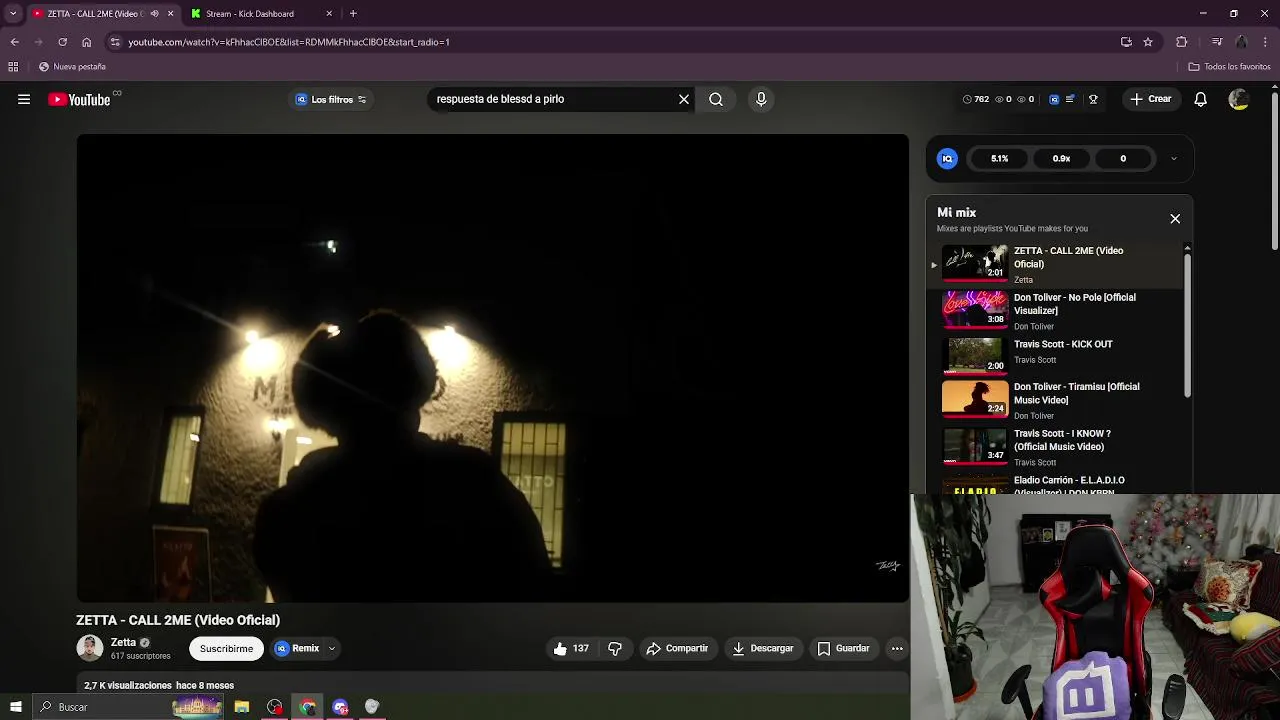Open the vidIQ trophy icon
Image resolution: width=1280 pixels, height=720 pixels.
(x=1093, y=99)
